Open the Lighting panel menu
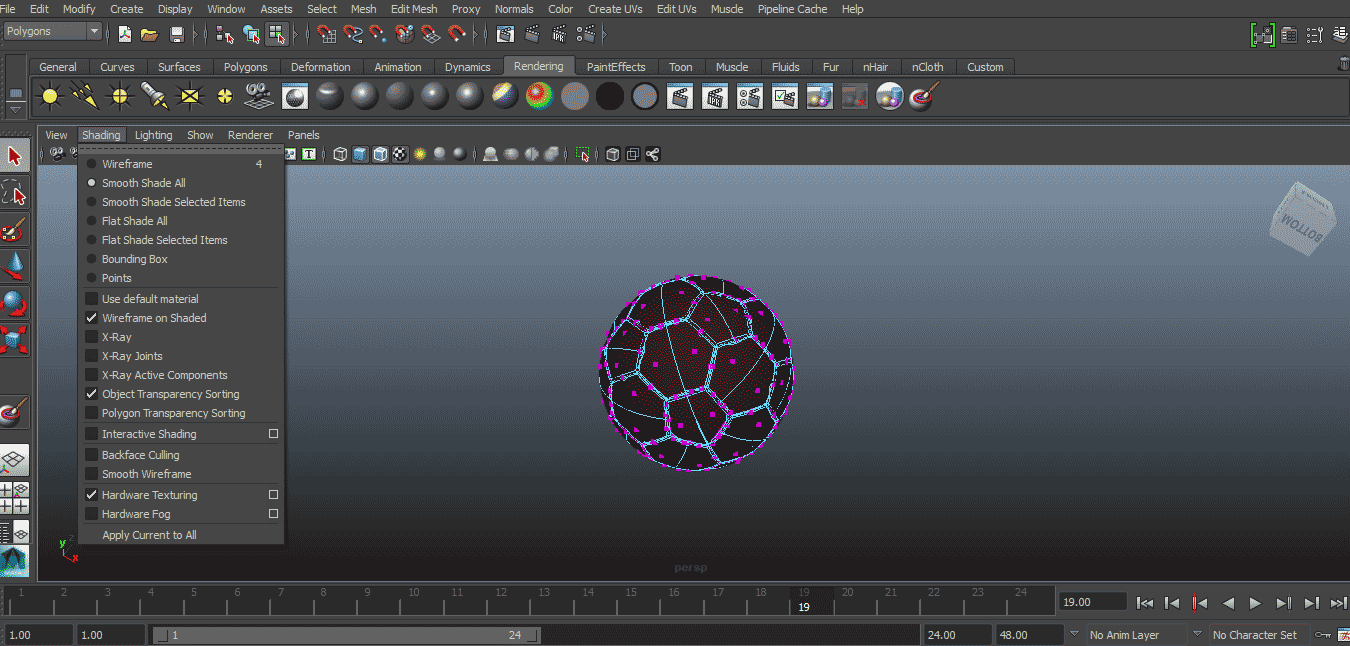The height and width of the screenshot is (646, 1350). click(153, 135)
